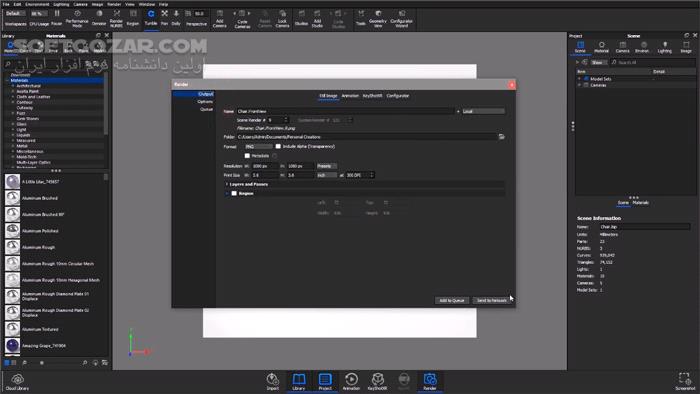This screenshot has height=394, width=700.
Task: Toggle Performance Mode in the toolbar
Action: click(77, 18)
